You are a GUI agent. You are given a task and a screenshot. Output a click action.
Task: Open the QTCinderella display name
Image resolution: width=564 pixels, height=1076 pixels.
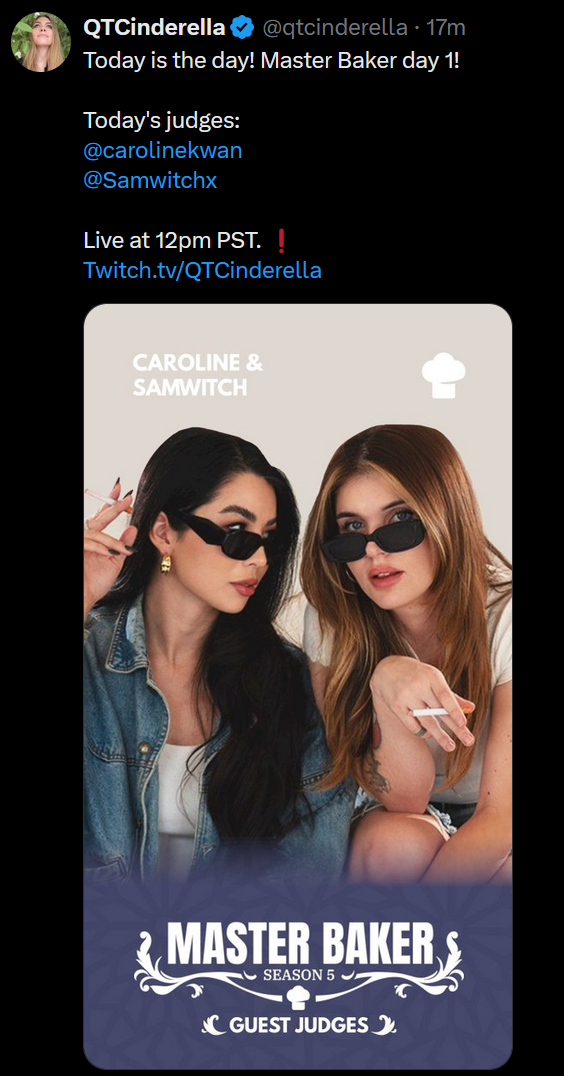(x=154, y=27)
